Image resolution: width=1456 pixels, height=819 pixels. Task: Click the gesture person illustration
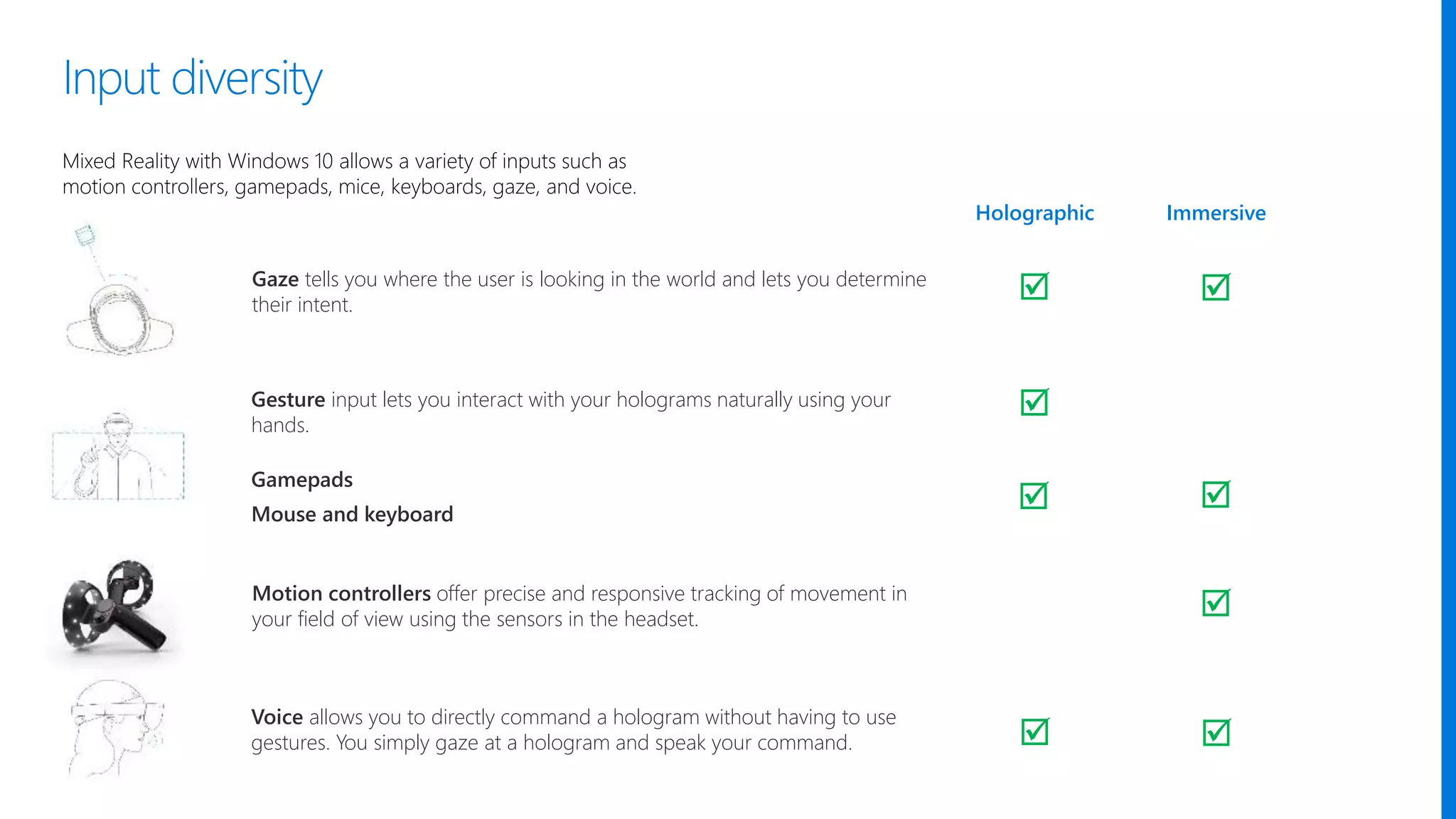coord(118,456)
